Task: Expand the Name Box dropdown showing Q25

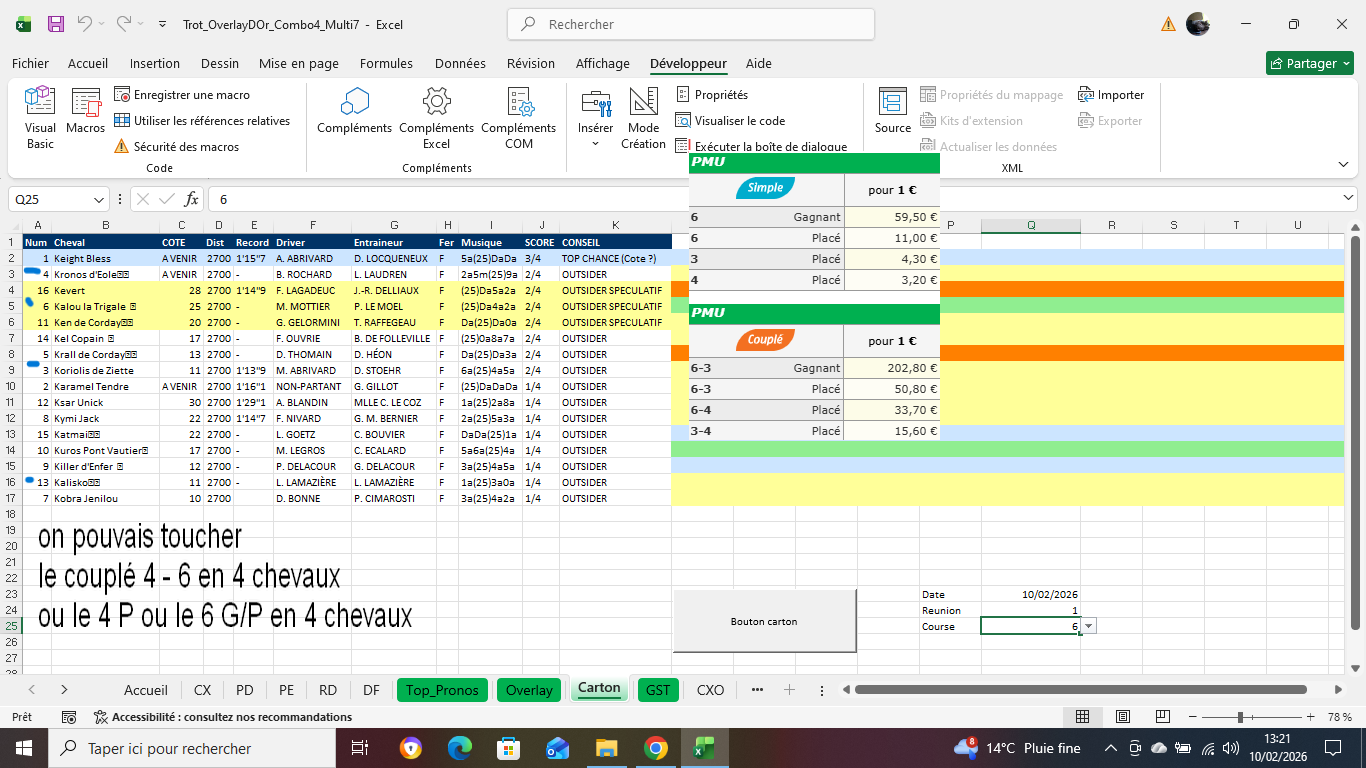Action: [98, 199]
